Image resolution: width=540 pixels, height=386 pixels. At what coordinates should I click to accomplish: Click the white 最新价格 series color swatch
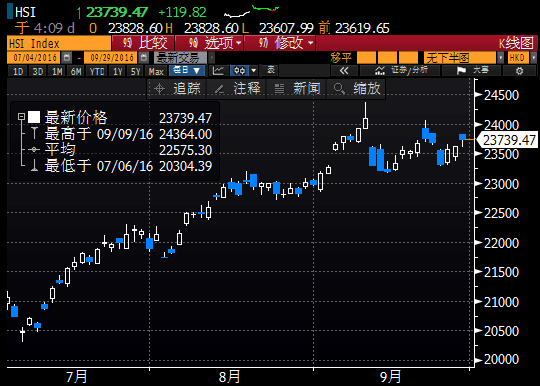click(34, 117)
